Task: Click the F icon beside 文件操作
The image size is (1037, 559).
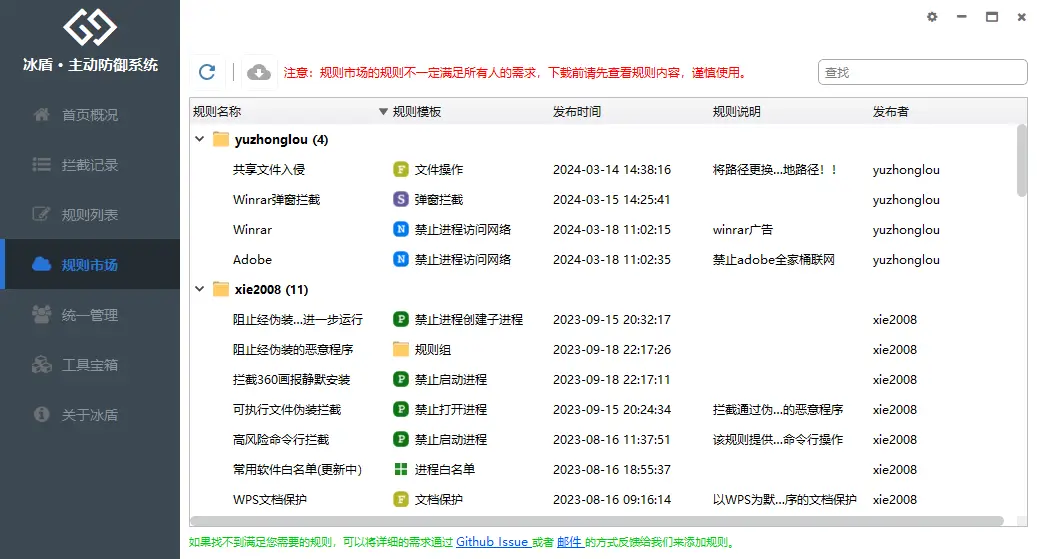Action: 401,170
